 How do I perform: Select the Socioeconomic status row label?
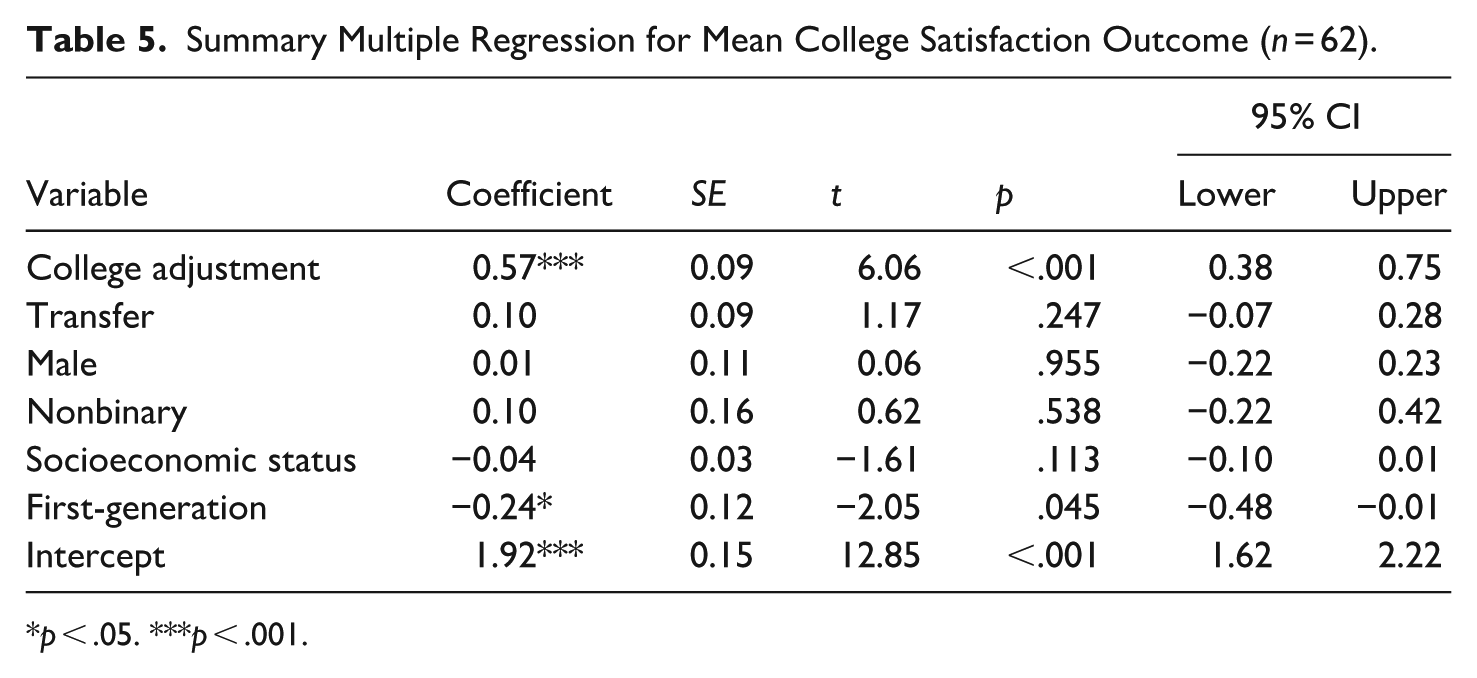tap(191, 460)
